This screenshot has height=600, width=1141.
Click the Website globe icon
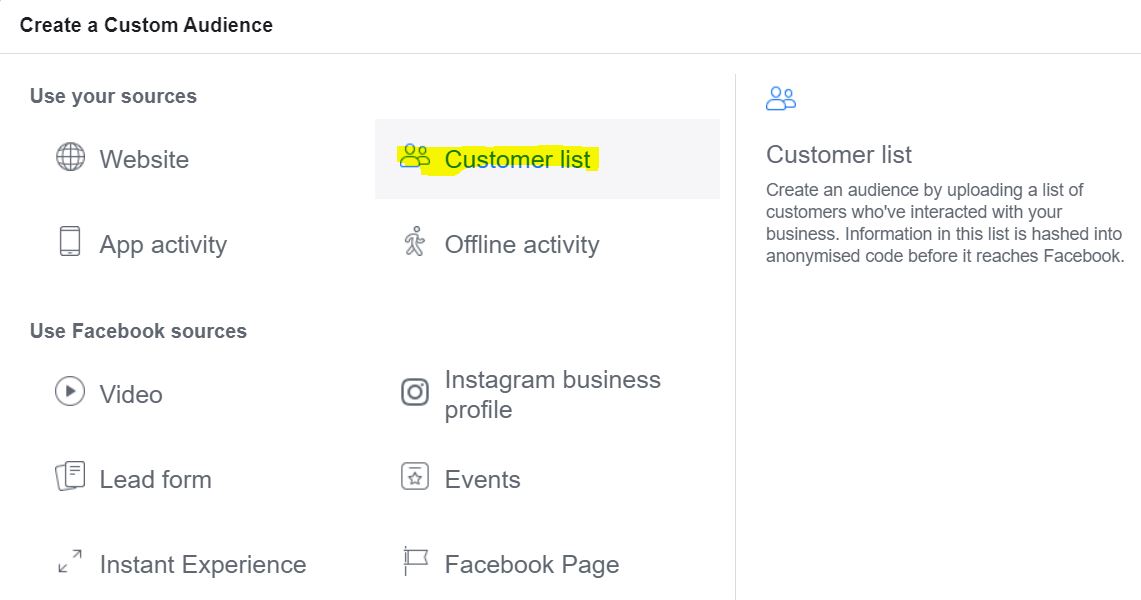70,156
